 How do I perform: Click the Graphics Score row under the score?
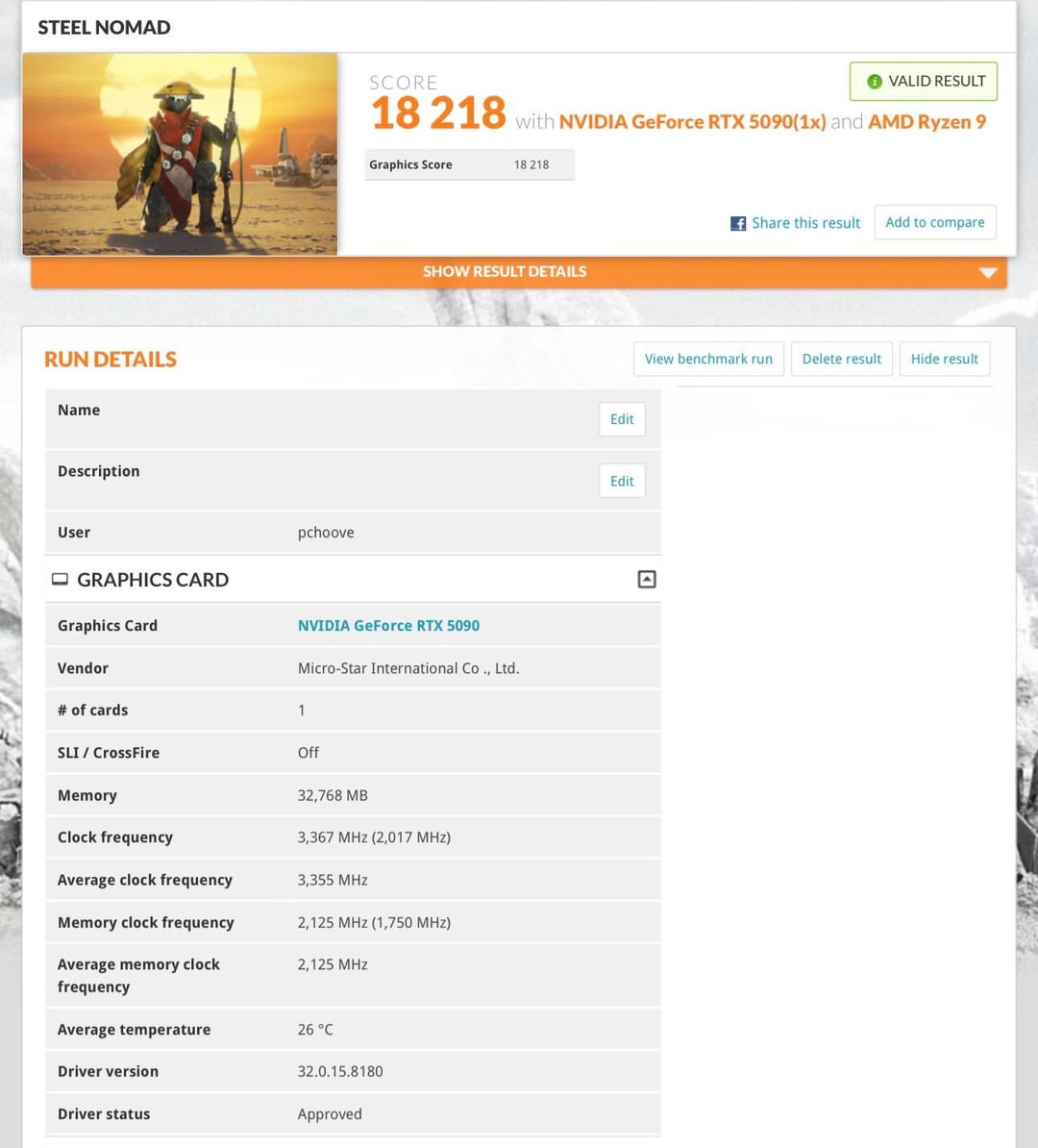click(469, 164)
